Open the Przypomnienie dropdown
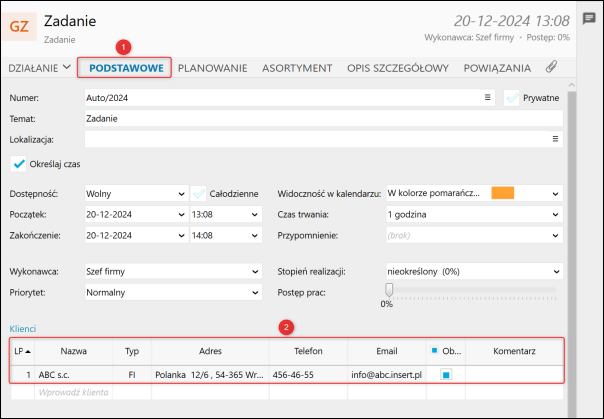 click(555, 235)
